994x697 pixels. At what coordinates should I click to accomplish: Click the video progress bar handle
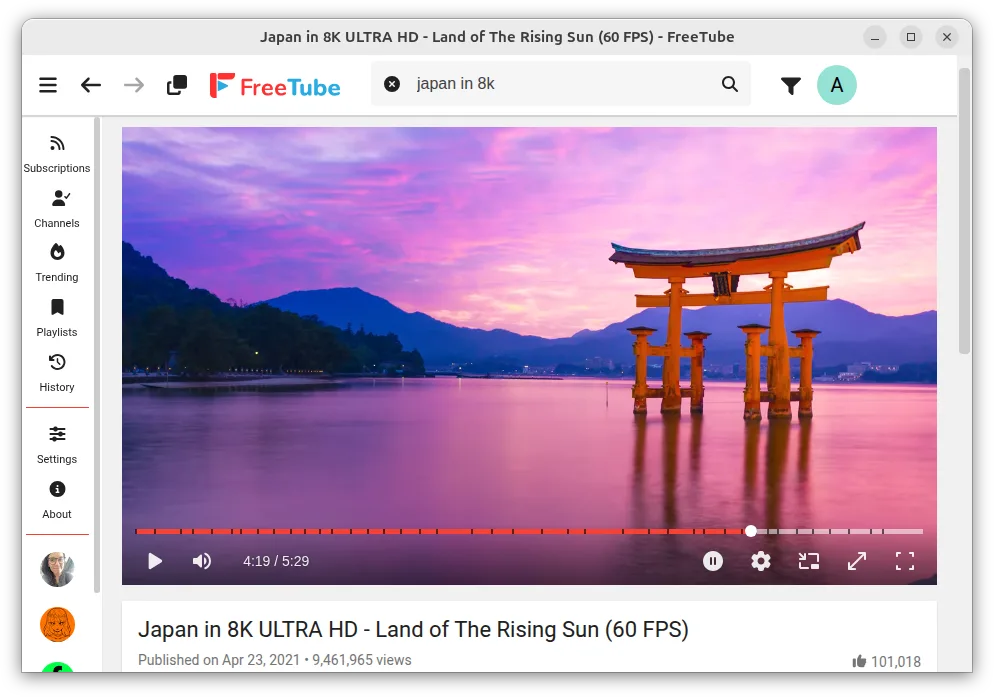(x=751, y=531)
